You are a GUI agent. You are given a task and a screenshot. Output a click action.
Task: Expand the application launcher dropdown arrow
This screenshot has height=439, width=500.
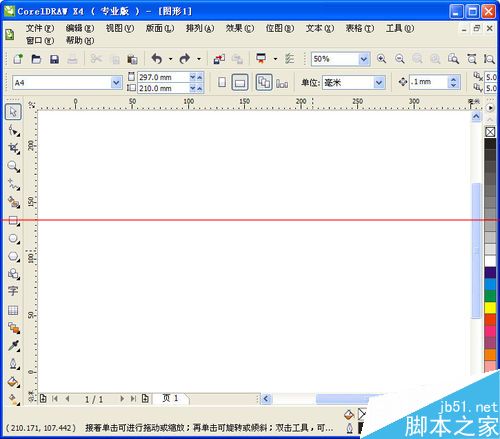point(275,59)
